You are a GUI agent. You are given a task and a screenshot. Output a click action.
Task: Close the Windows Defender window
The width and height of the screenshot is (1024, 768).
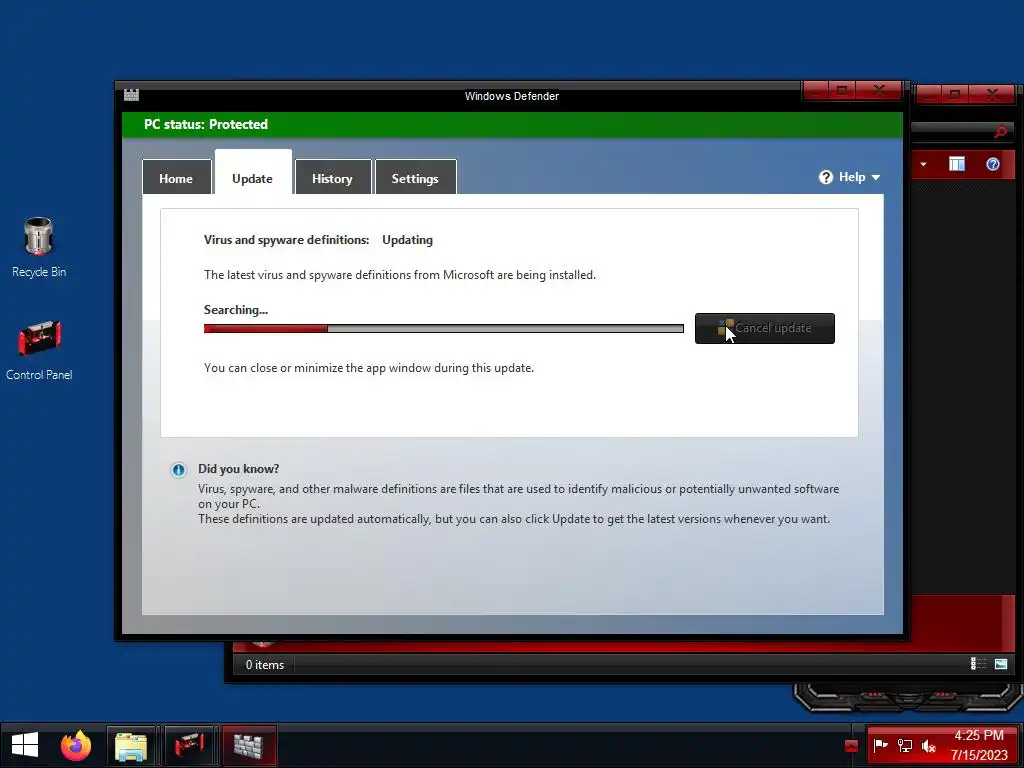tap(879, 91)
